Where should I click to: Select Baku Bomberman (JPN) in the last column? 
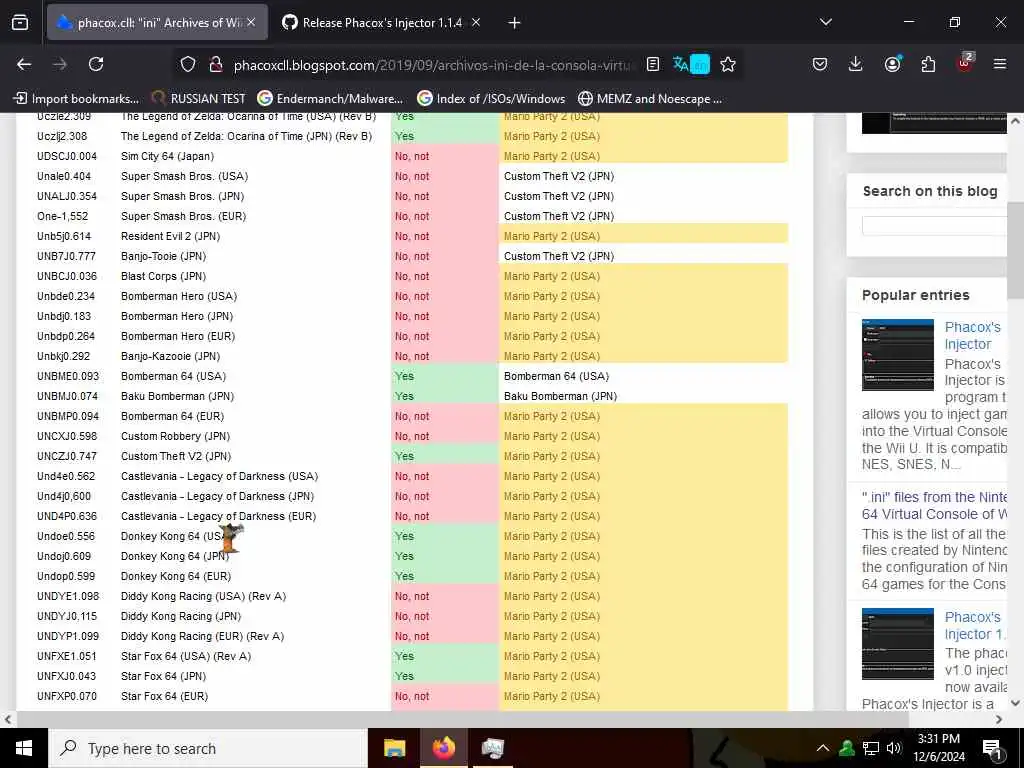click(x=560, y=396)
